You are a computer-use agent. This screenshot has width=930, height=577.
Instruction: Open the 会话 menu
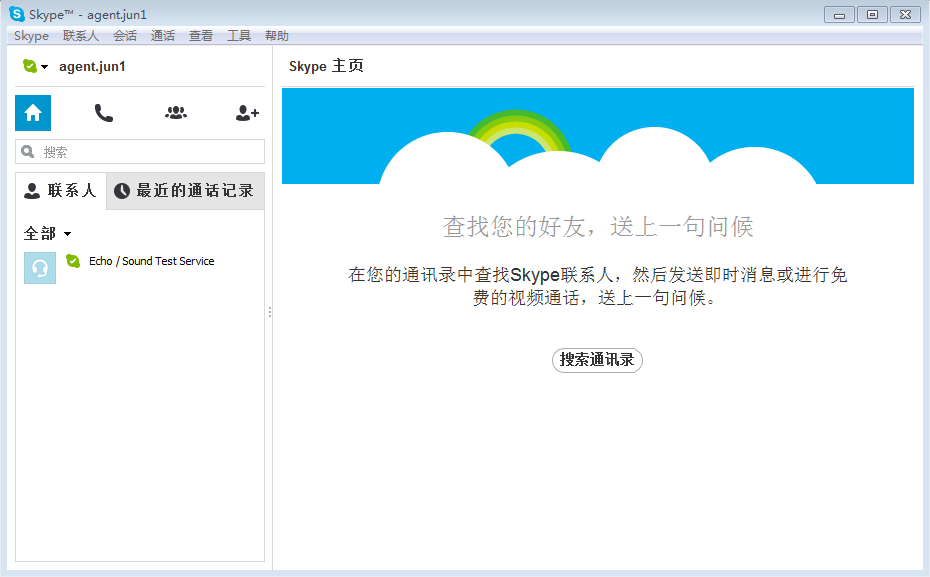(x=125, y=36)
